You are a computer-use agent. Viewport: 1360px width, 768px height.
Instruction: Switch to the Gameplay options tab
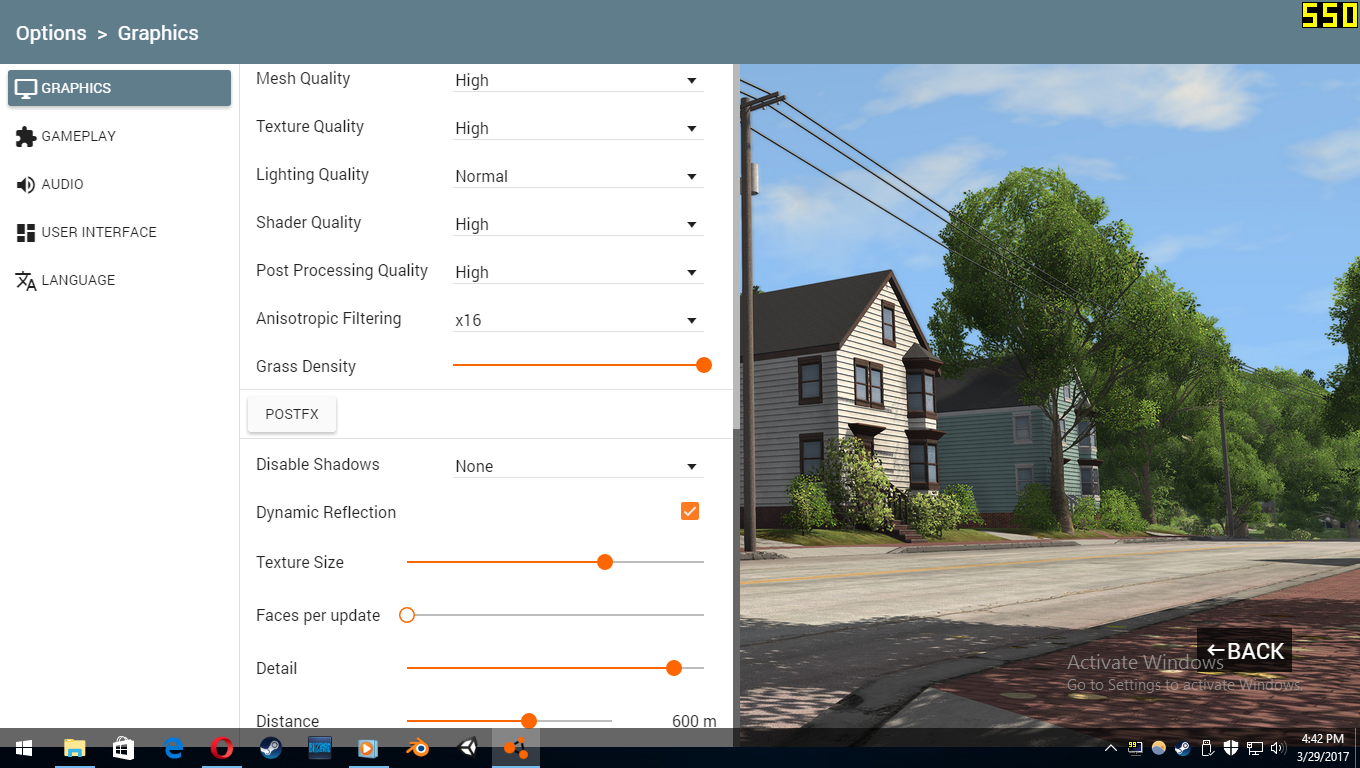(x=119, y=136)
